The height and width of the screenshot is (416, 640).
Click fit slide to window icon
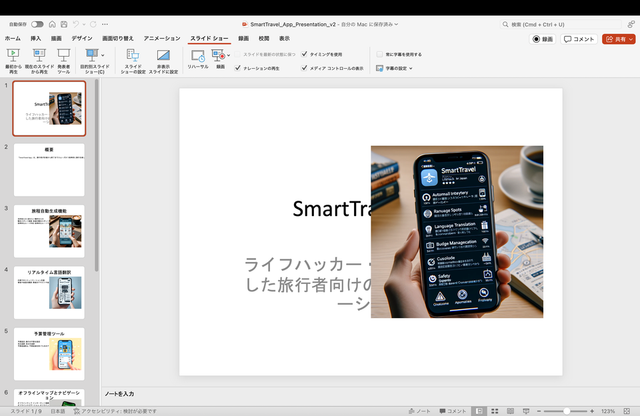[x=629, y=411]
